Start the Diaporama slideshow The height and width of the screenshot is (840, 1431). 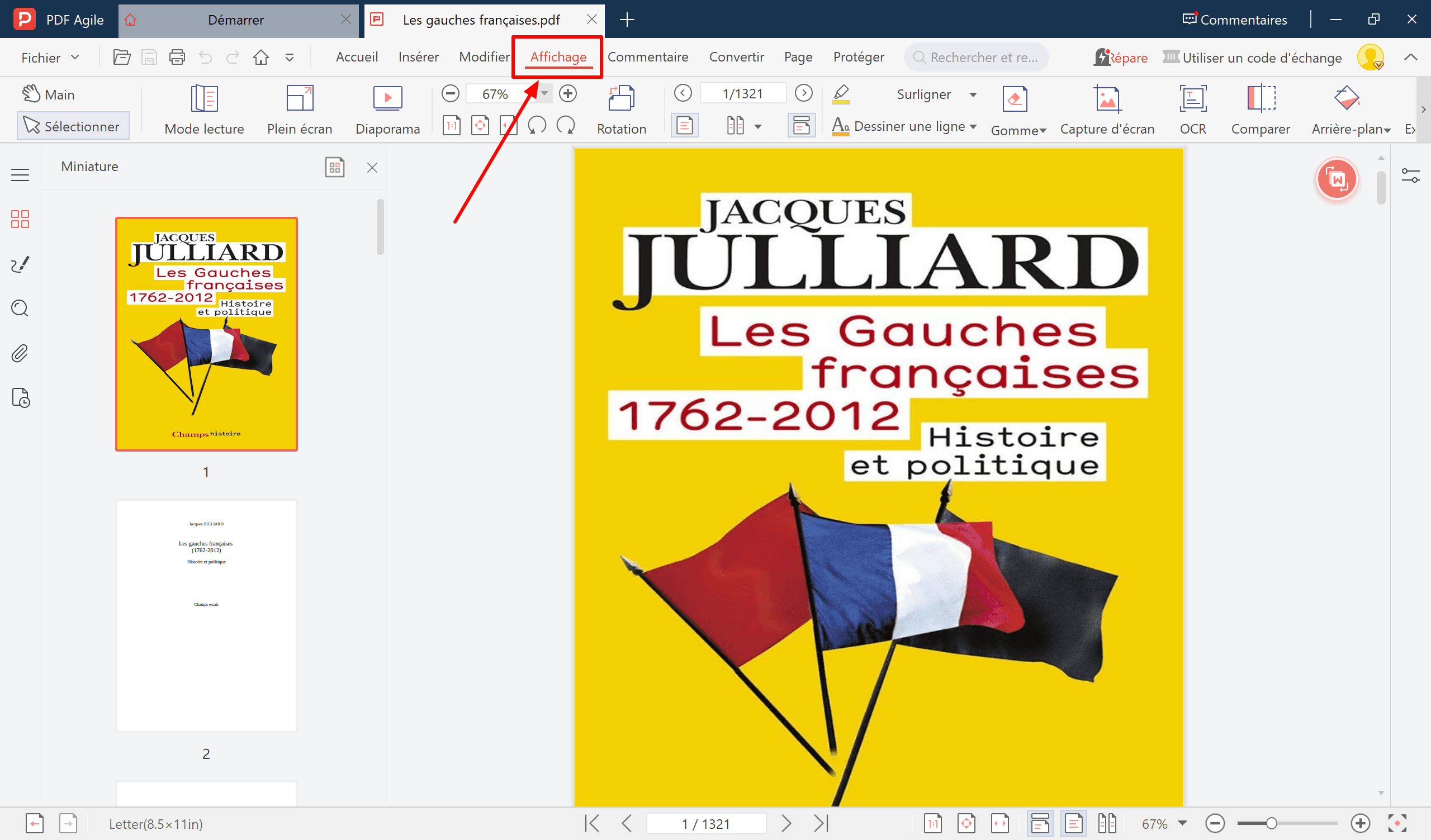click(x=388, y=110)
